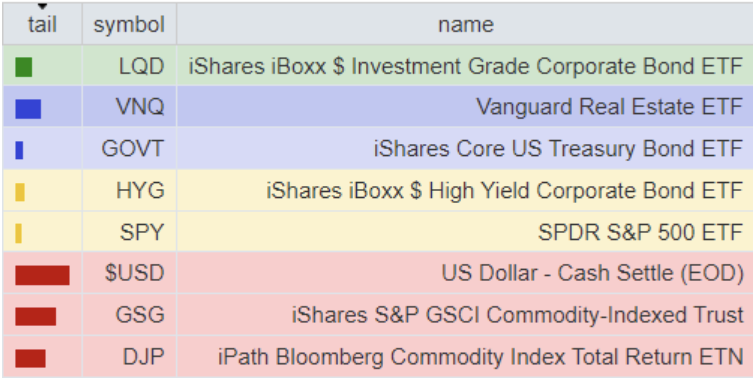Select US Dollar - Cash Settle (EOD) name
This screenshot has height=380, width=754.
coord(592,273)
